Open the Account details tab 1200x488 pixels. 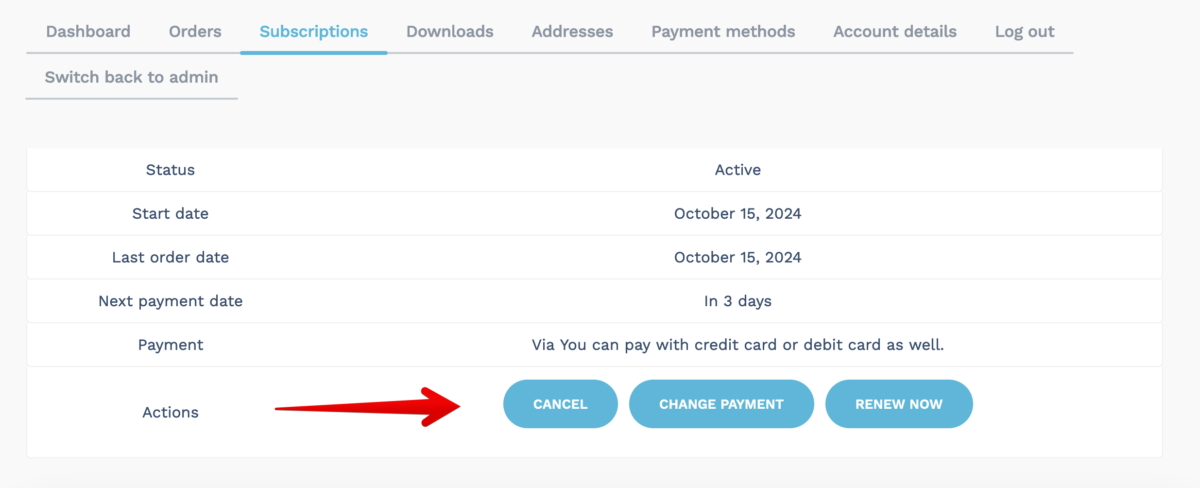pyautogui.click(x=894, y=31)
